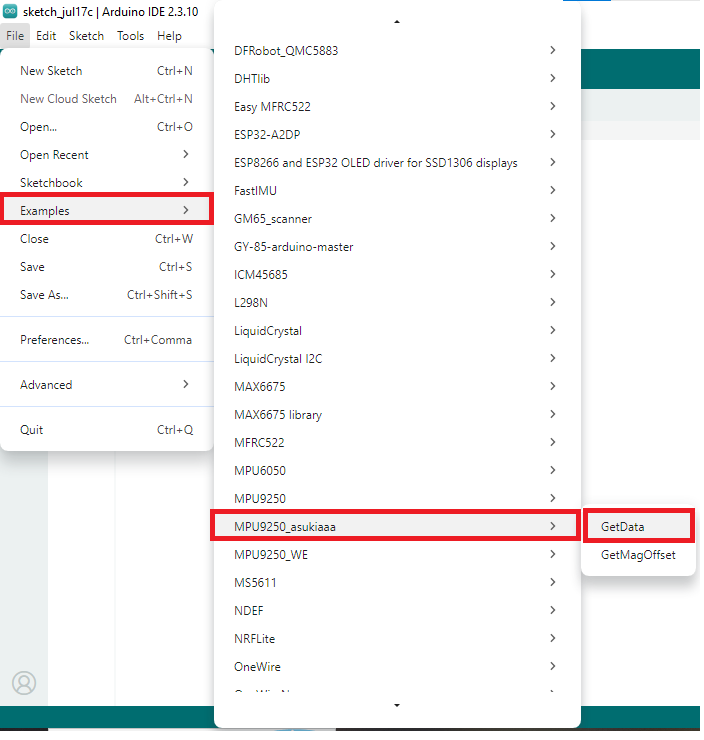This screenshot has height=740, width=704.
Task: Open the File menu
Action: click(15, 36)
